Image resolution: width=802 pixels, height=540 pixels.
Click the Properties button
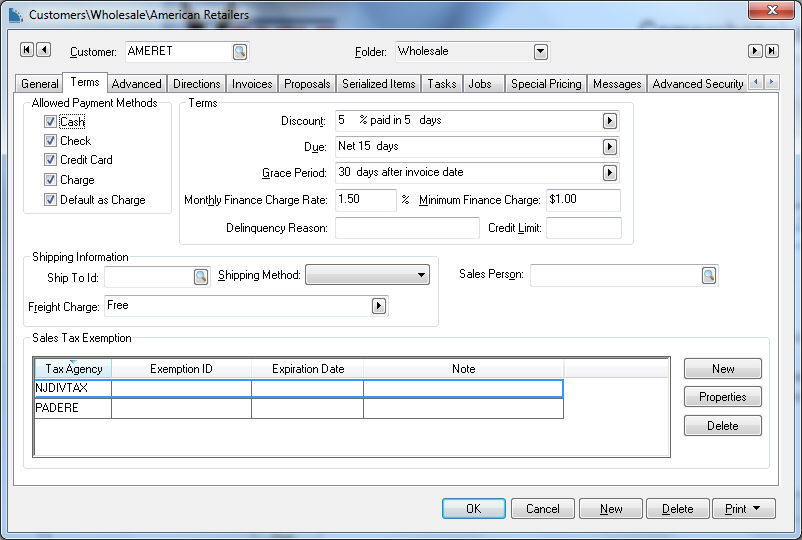722,397
